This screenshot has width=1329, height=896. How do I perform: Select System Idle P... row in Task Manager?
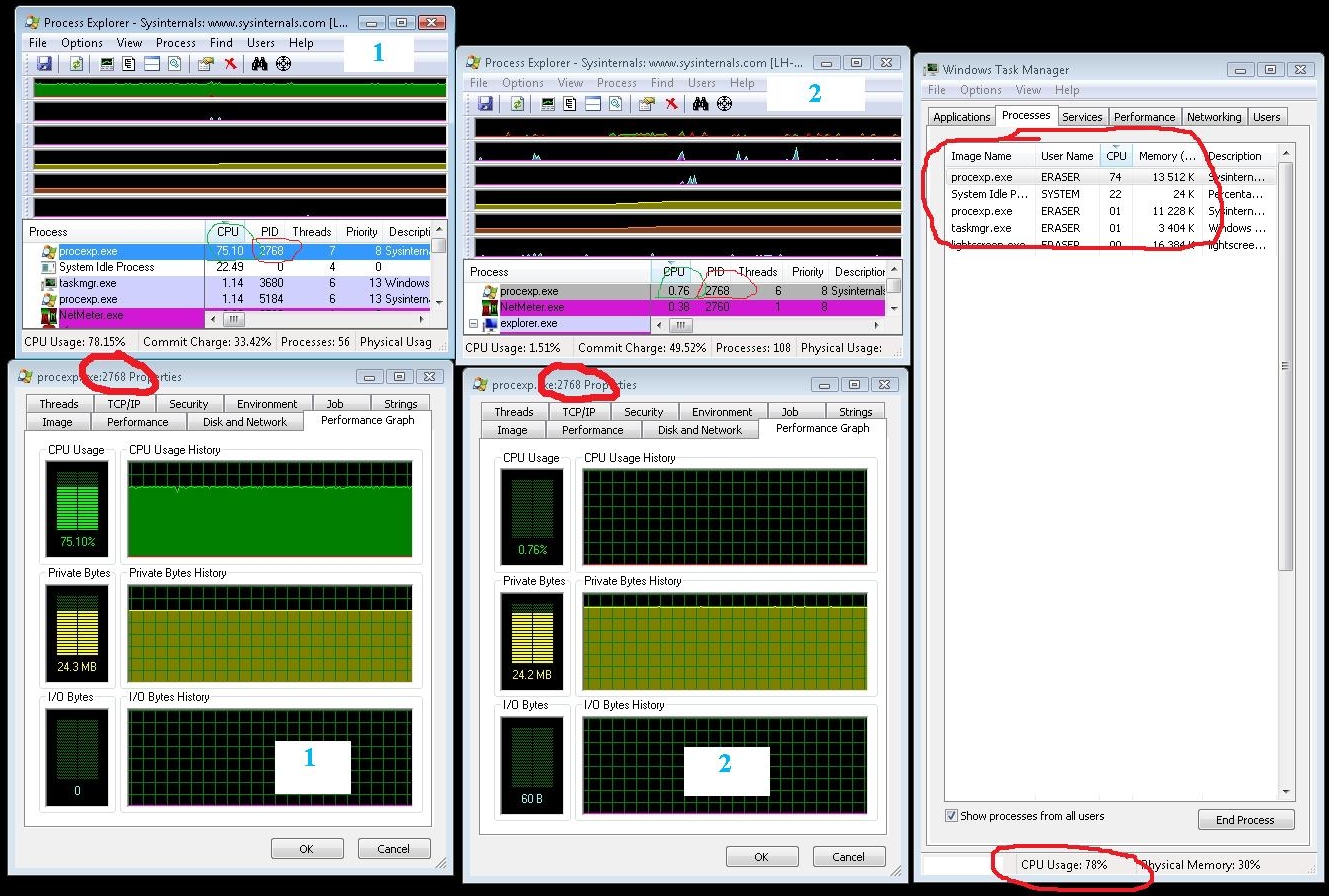[x=1110, y=194]
